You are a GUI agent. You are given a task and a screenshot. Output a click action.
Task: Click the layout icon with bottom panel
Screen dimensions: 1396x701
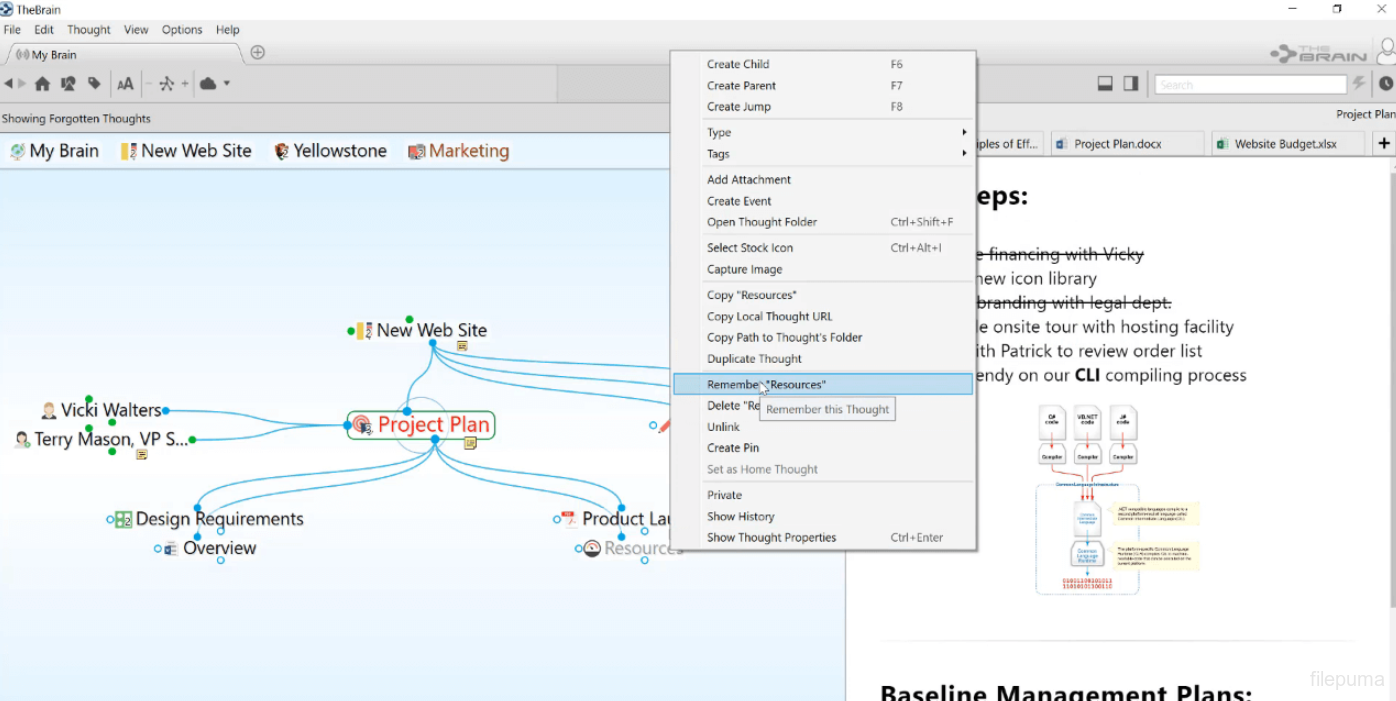point(1105,84)
